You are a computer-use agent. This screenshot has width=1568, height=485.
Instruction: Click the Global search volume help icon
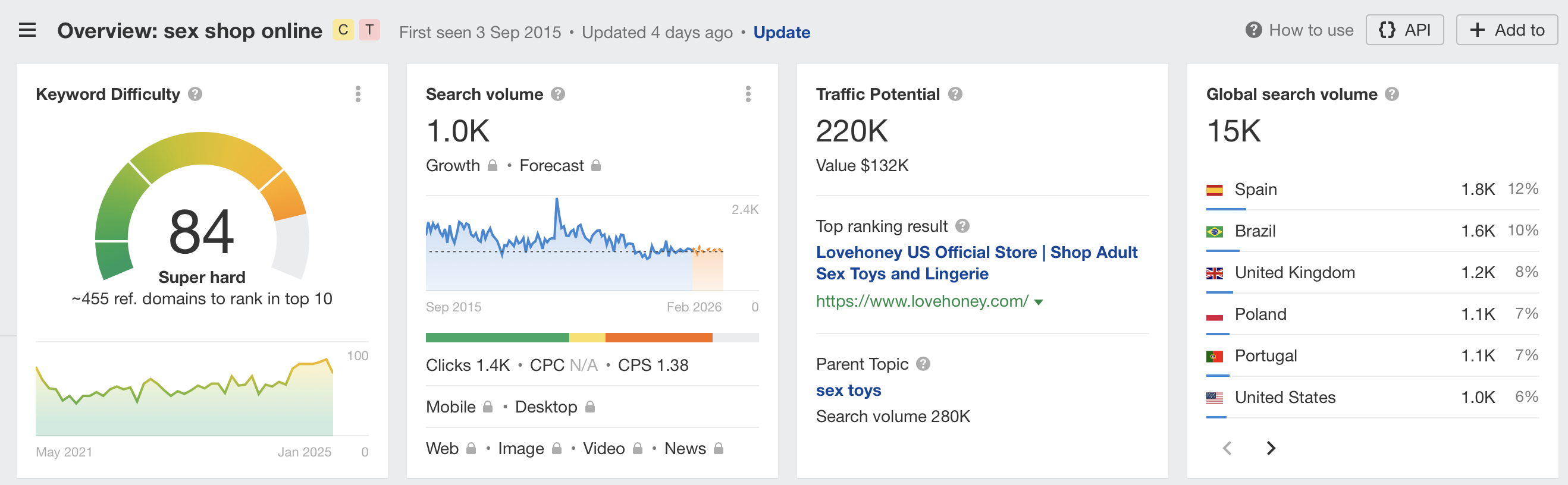tap(1391, 95)
